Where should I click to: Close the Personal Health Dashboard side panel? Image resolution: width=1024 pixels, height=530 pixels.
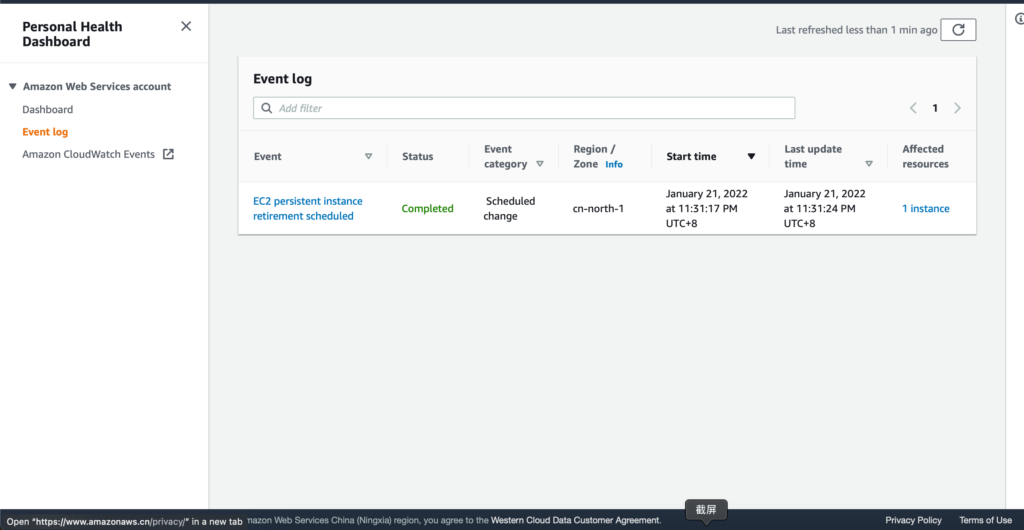186,27
